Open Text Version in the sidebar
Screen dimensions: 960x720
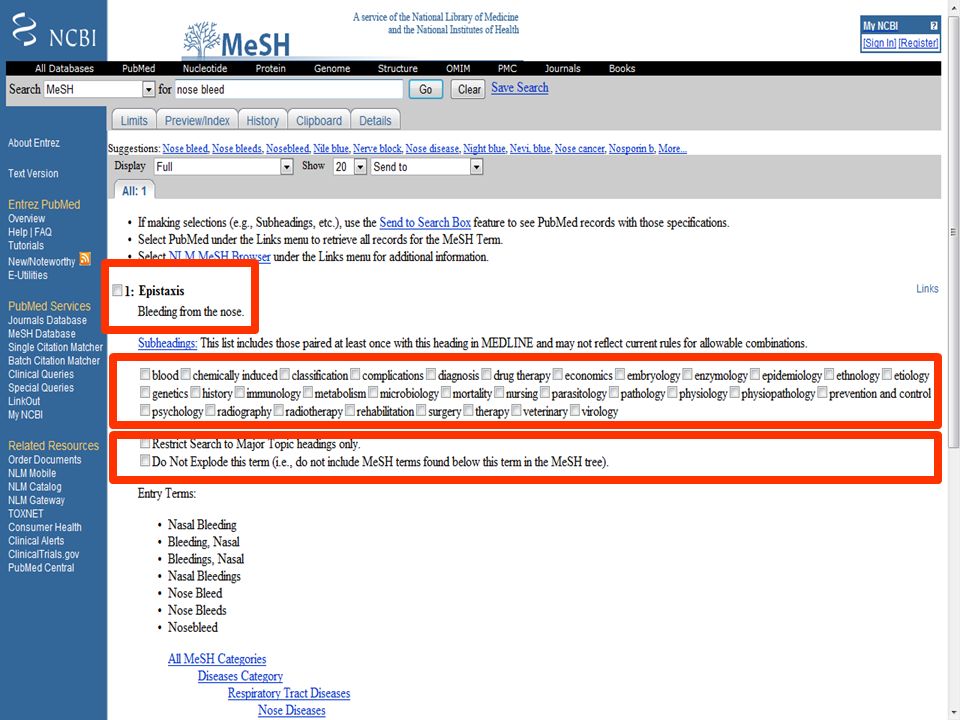coord(33,173)
